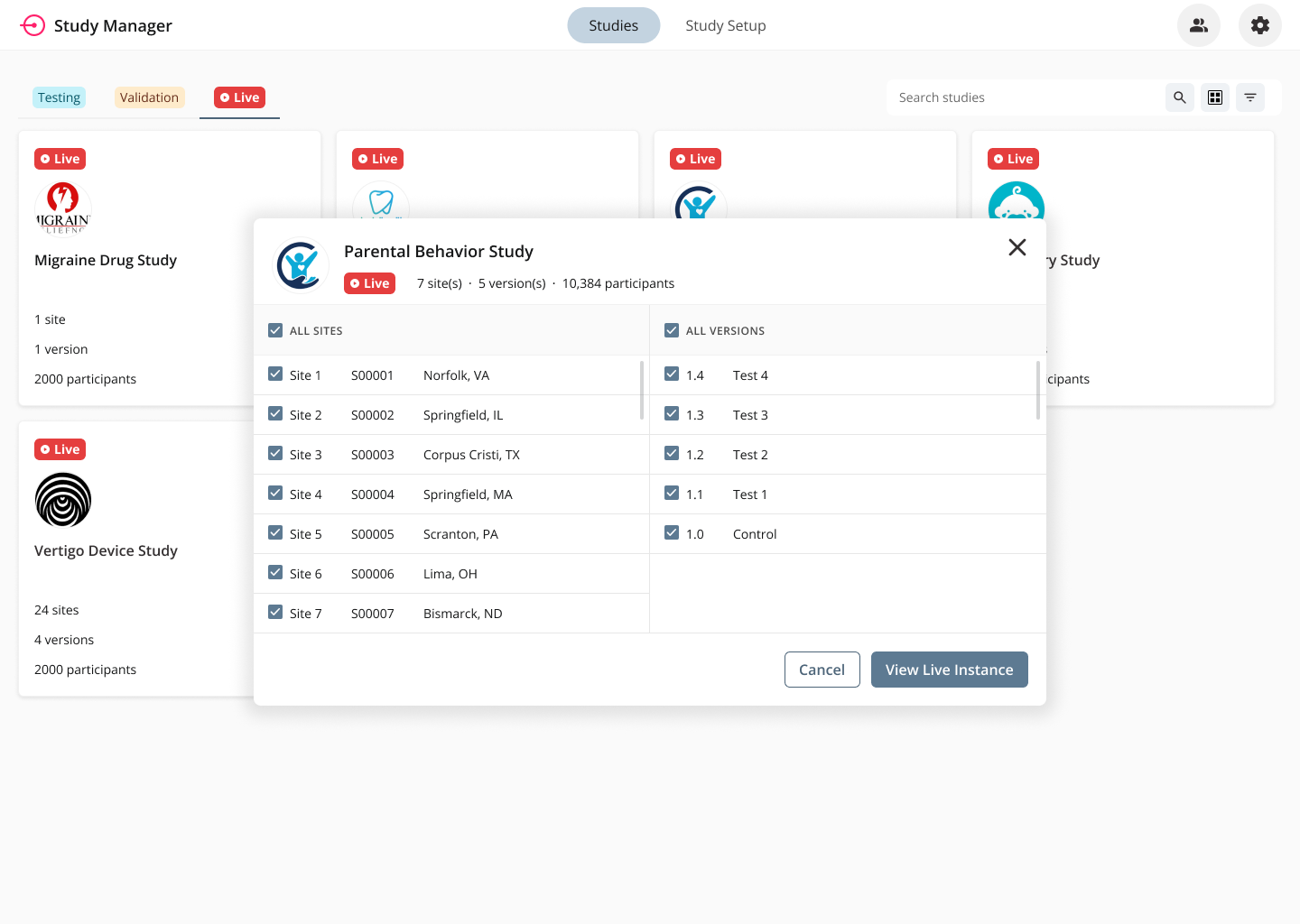Close the Parental Behavior Study dialog
This screenshot has width=1300, height=924.
tap(1017, 247)
